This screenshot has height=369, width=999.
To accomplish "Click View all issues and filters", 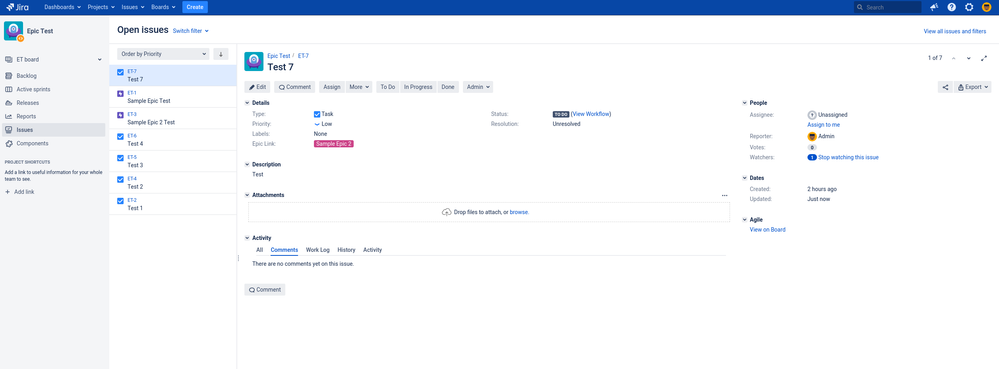I will (x=954, y=31).
